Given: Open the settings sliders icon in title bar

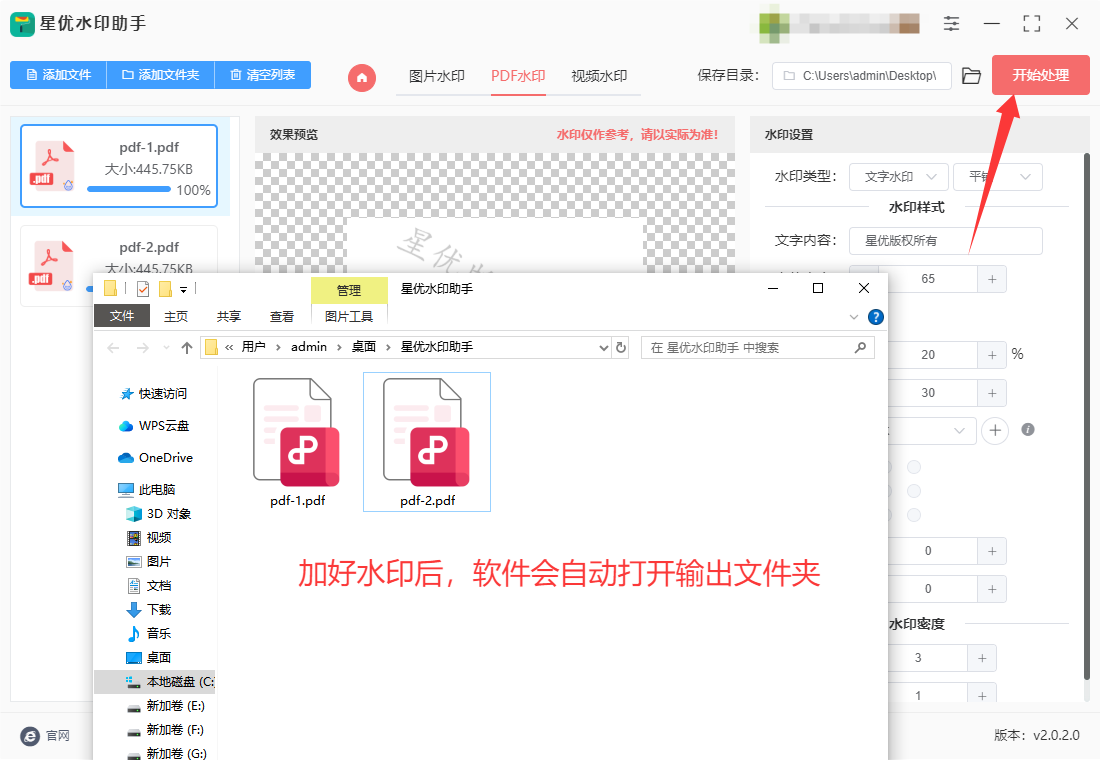Looking at the screenshot, I should pos(951,24).
